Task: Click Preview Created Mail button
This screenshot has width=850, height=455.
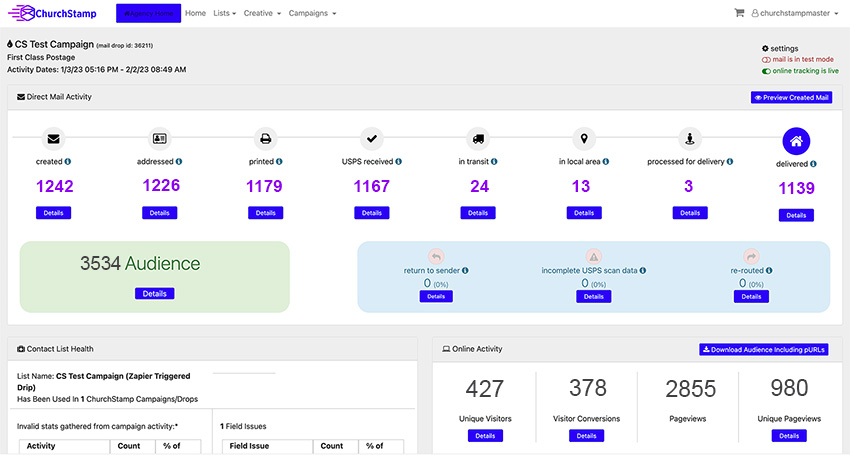Action: pos(791,98)
